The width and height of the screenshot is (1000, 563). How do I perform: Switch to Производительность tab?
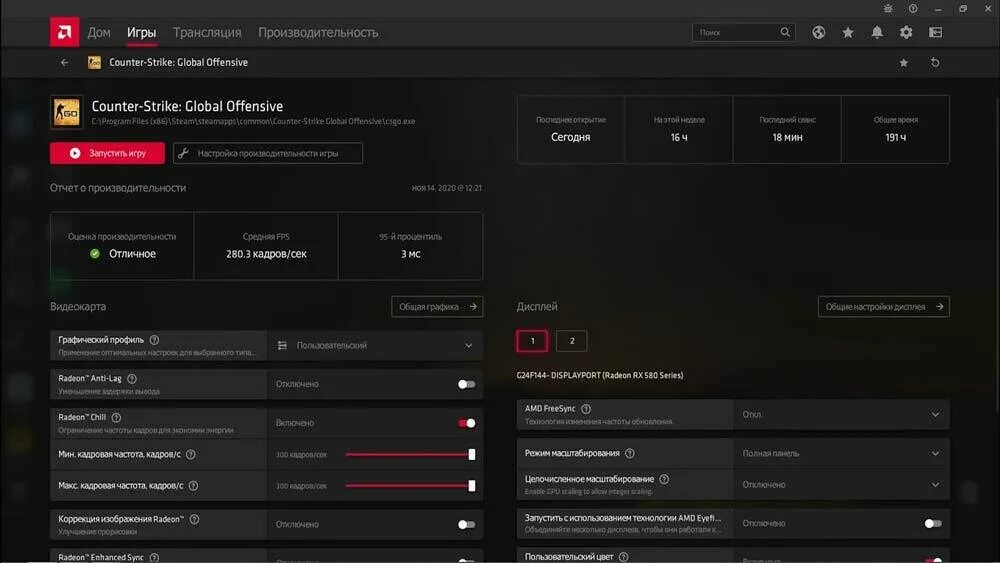[318, 33]
